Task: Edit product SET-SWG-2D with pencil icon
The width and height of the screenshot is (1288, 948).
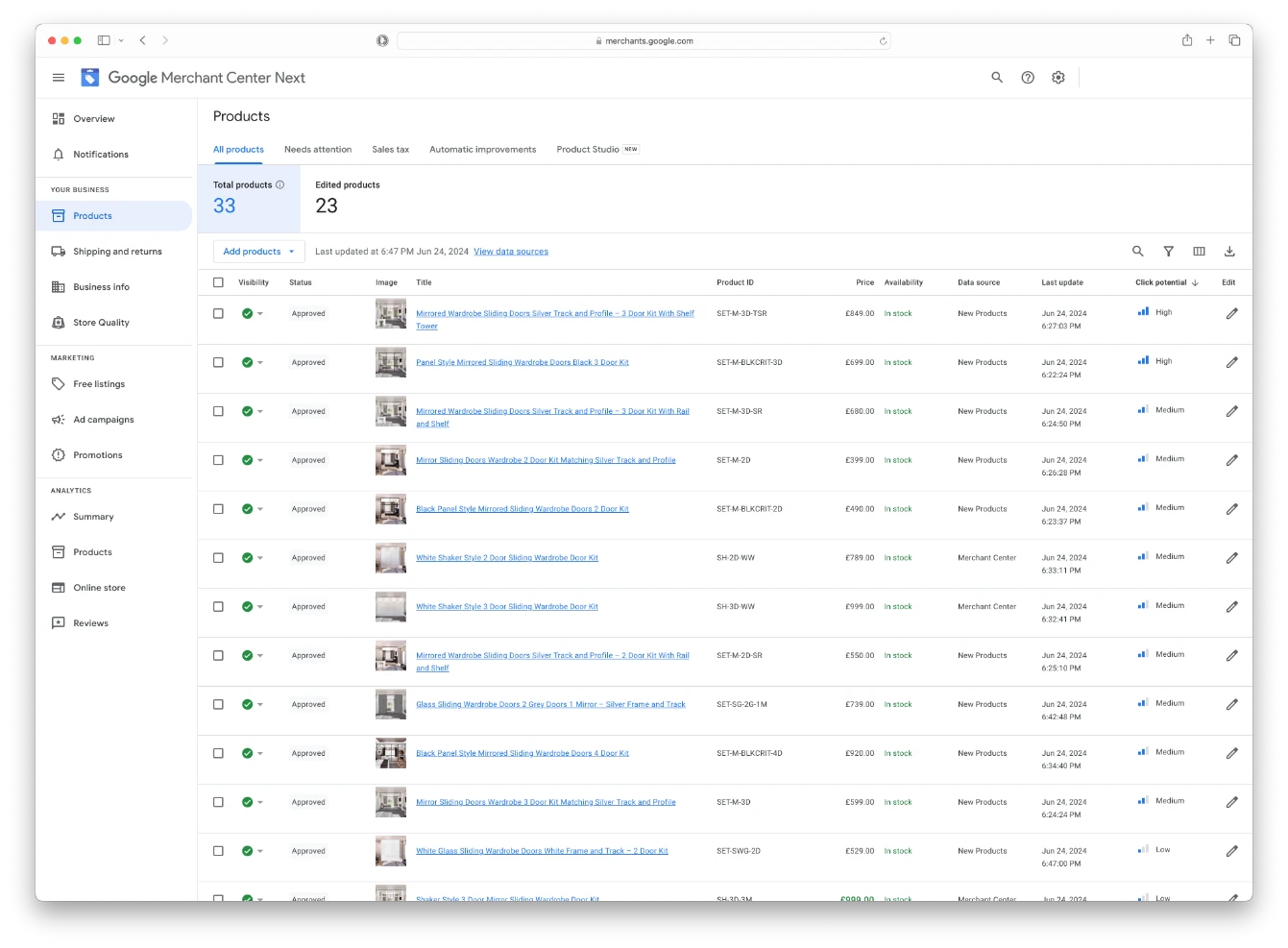Action: tap(1232, 851)
